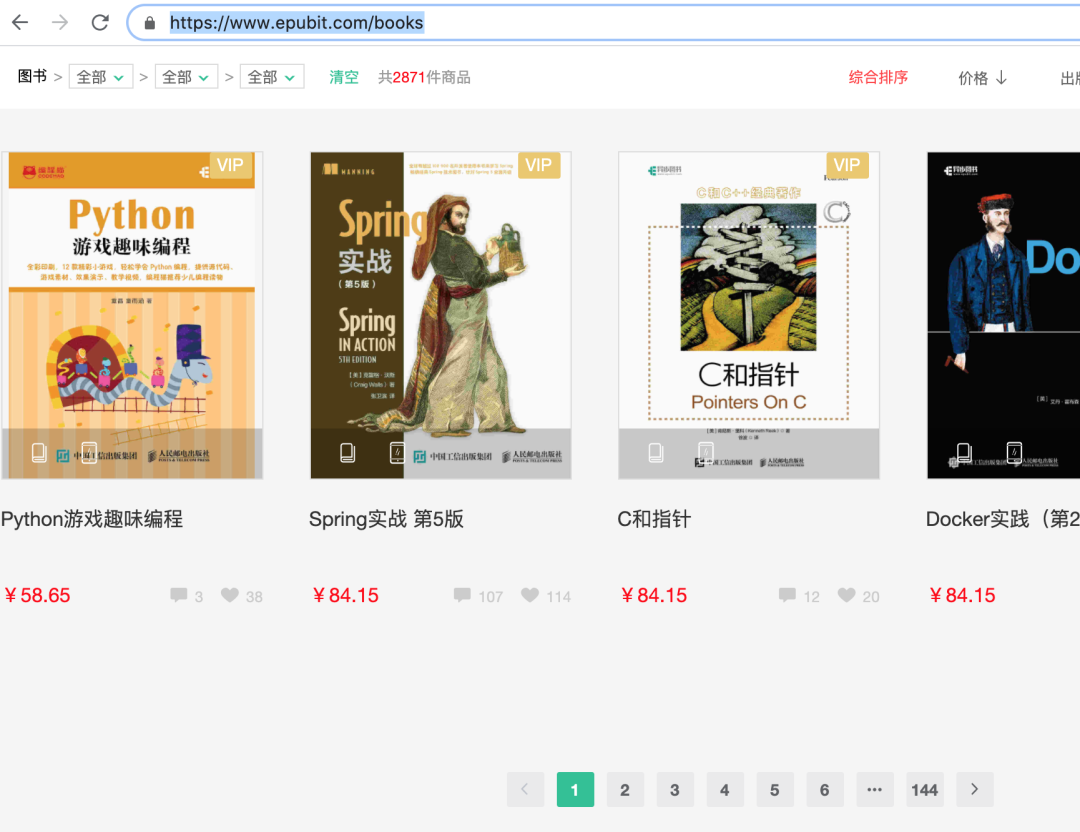Reload the epubit books page
The image size is (1080, 832).
[x=98, y=21]
